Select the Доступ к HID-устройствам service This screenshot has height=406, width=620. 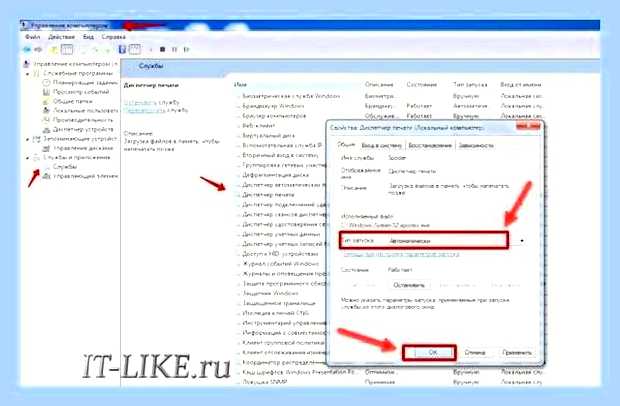280,254
